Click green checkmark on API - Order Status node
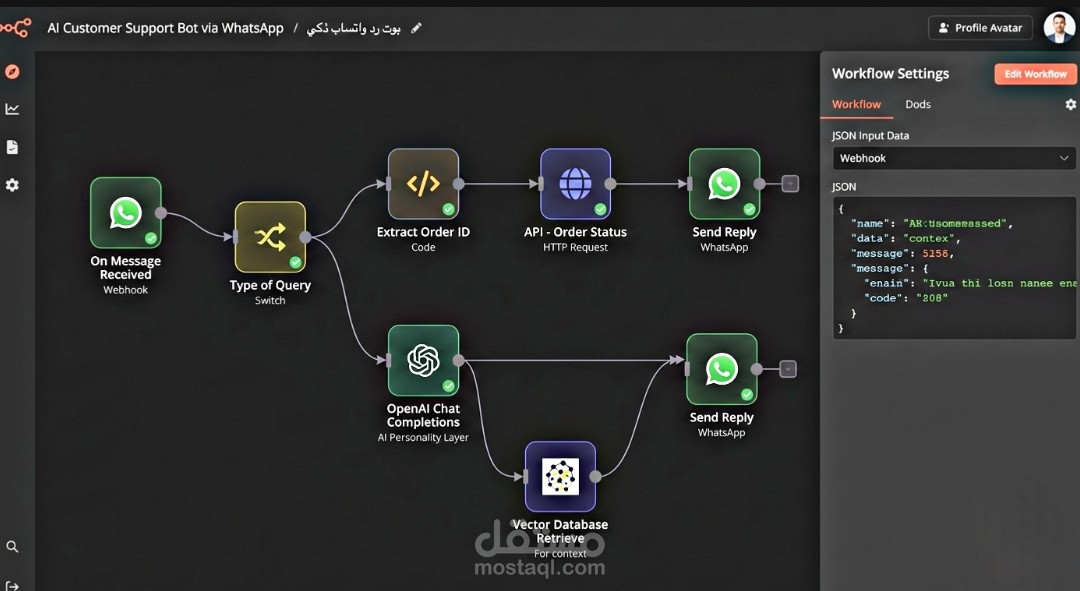The width and height of the screenshot is (1080, 591). tap(601, 209)
